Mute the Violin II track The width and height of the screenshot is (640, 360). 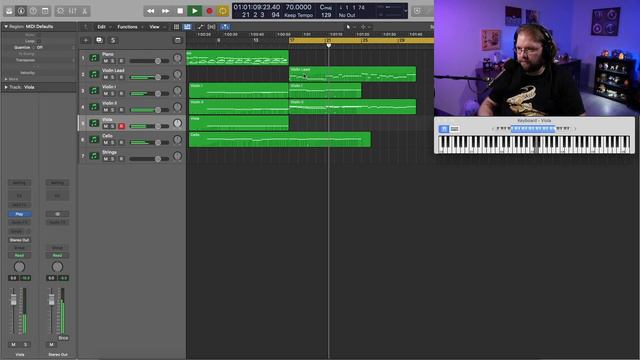[106, 110]
